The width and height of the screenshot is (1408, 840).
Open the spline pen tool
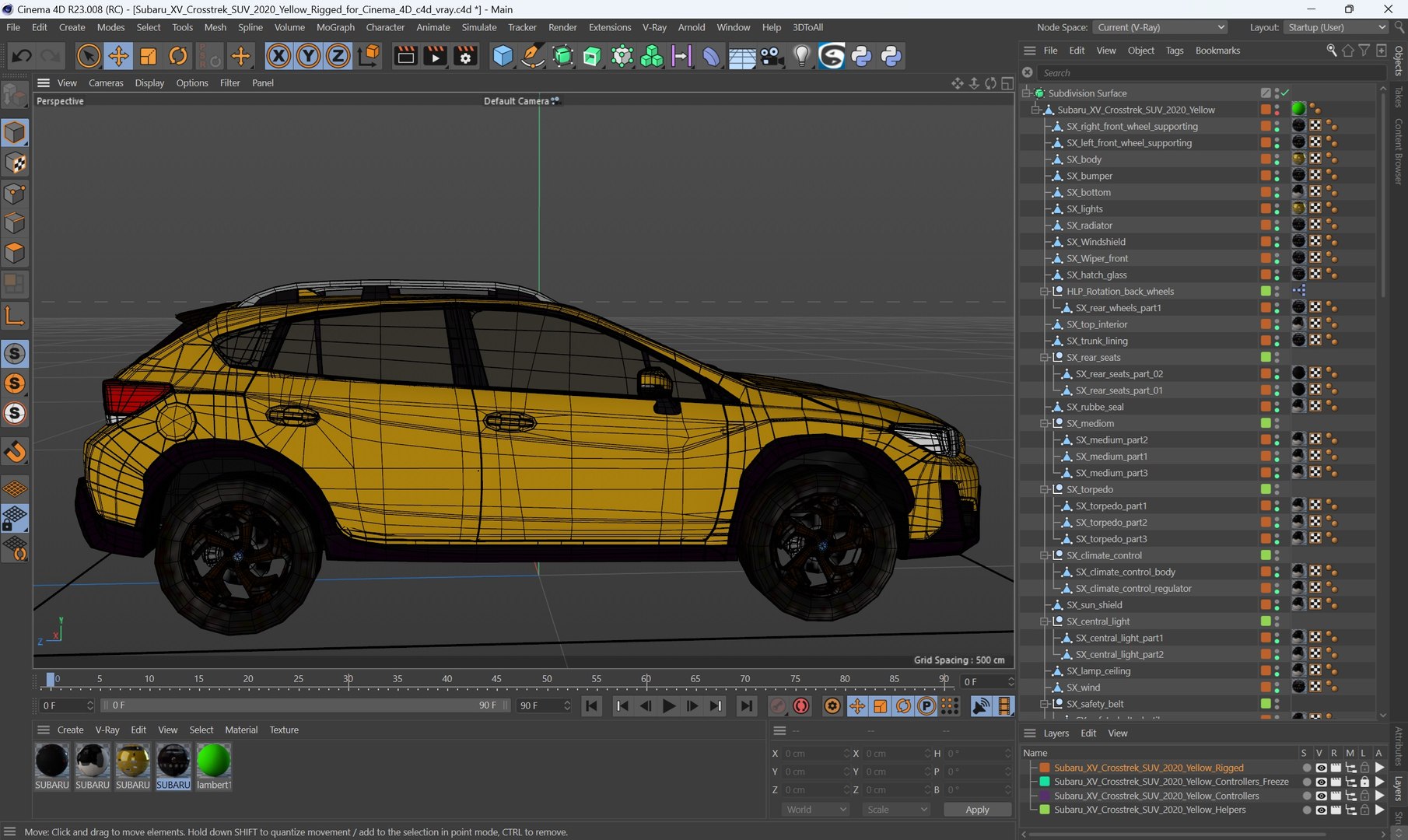[x=532, y=56]
